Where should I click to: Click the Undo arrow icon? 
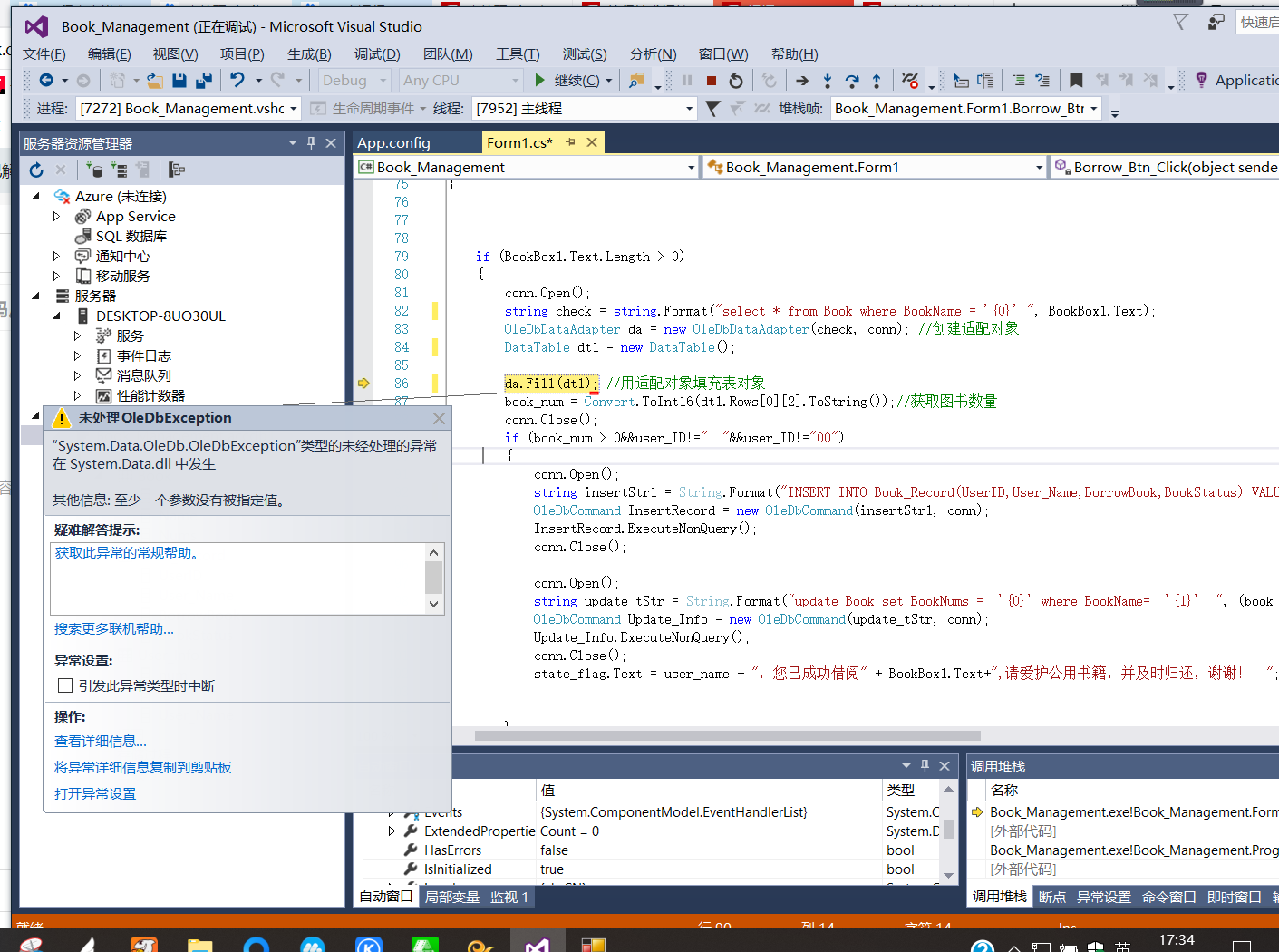237,81
